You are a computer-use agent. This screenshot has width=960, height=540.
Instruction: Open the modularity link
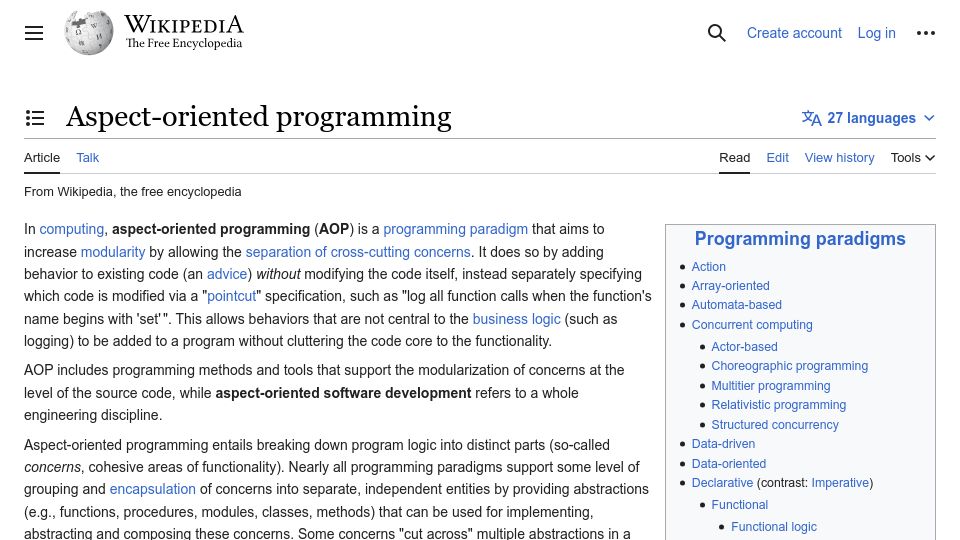point(113,252)
